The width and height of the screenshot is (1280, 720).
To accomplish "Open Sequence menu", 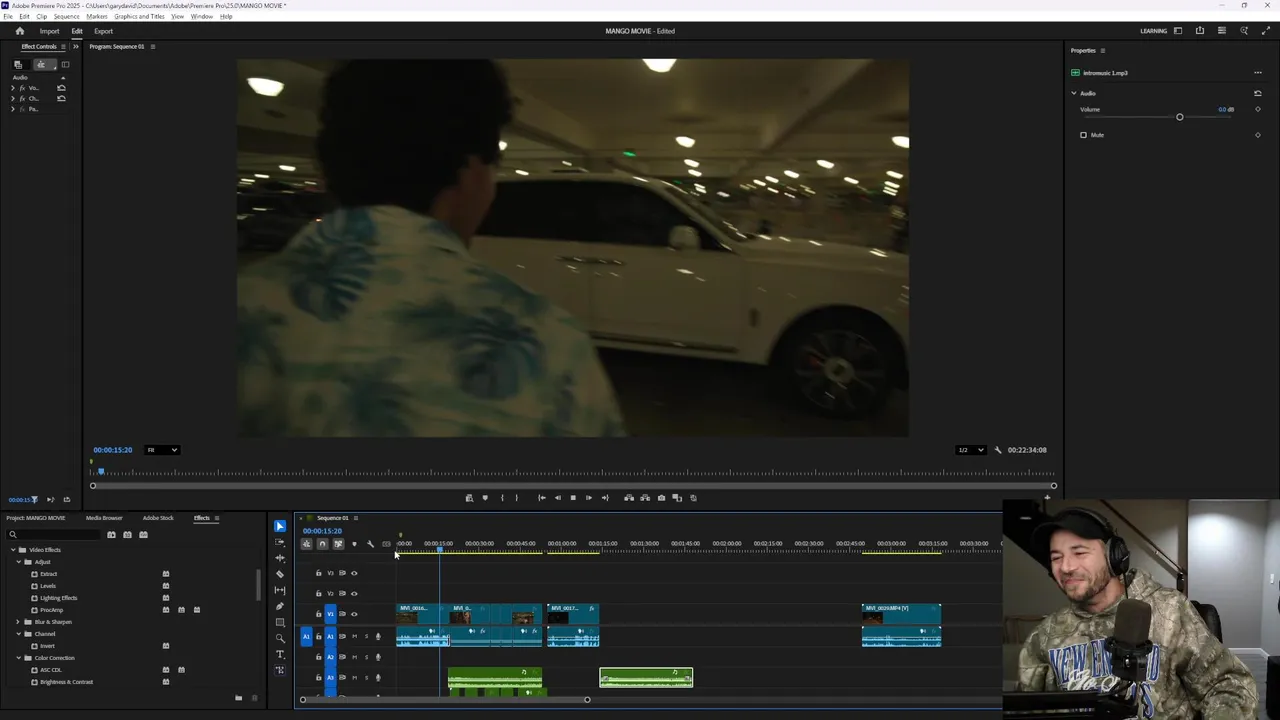I will tap(67, 17).
